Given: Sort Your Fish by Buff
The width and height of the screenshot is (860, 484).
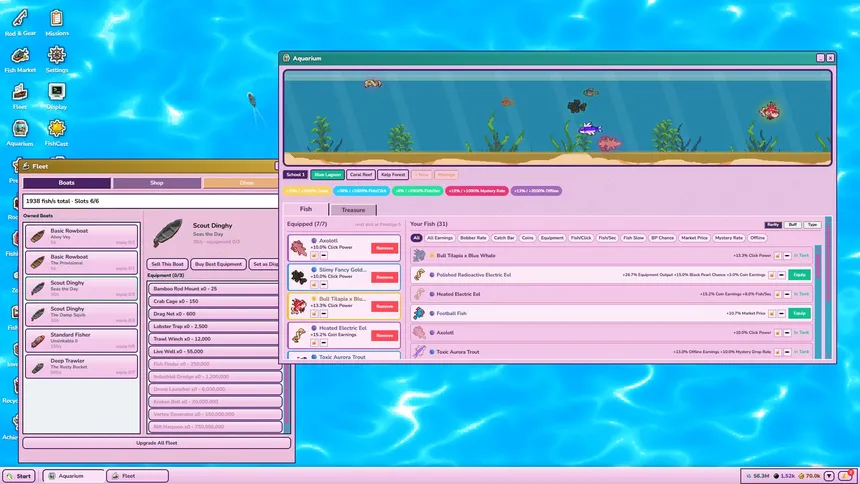Looking at the screenshot, I should 793,224.
